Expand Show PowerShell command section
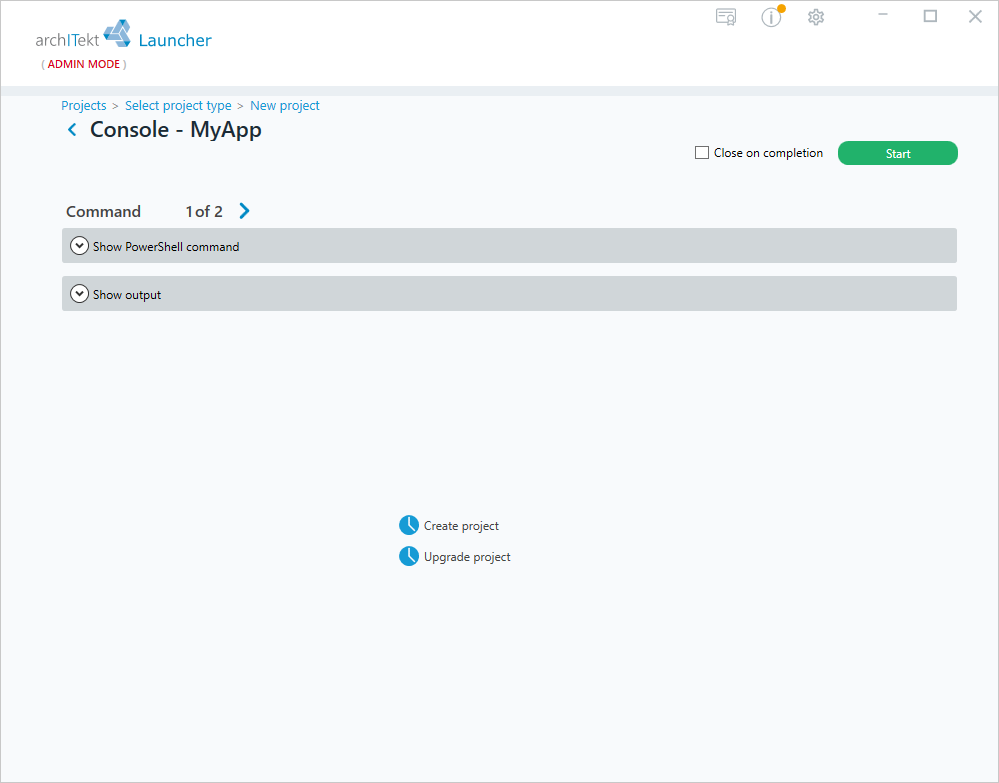 (x=509, y=246)
